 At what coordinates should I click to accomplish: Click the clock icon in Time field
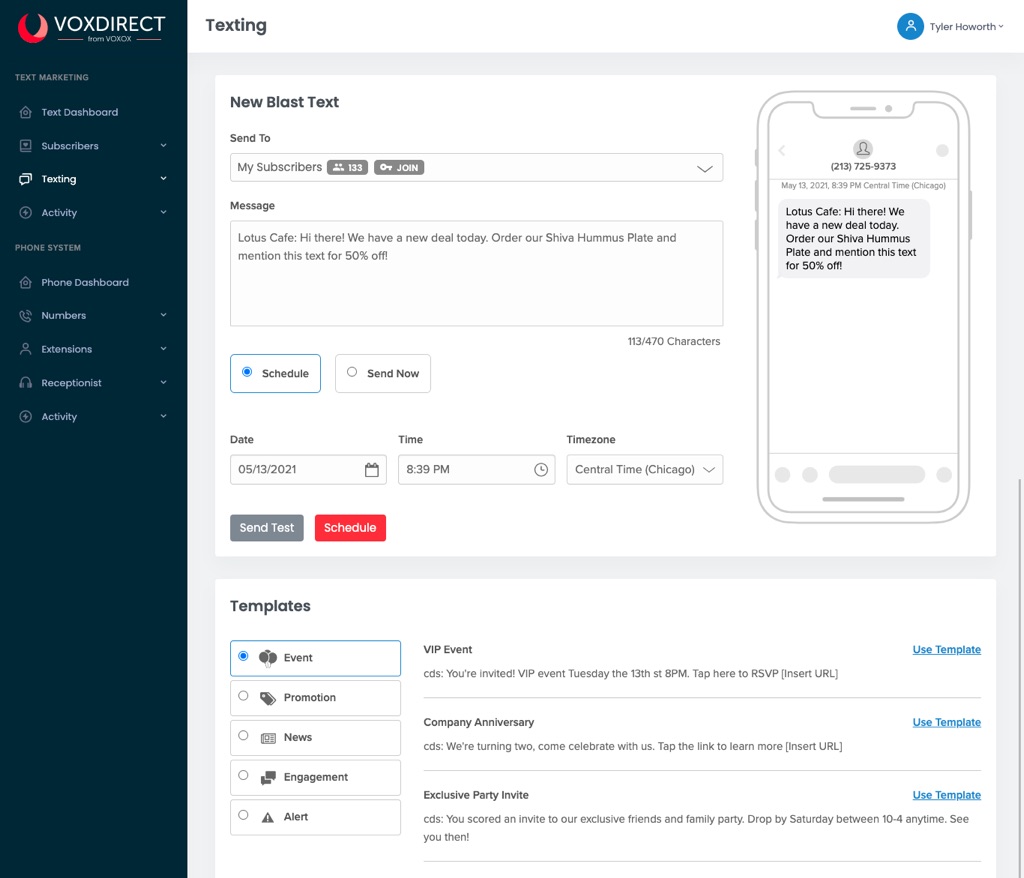tap(541, 470)
